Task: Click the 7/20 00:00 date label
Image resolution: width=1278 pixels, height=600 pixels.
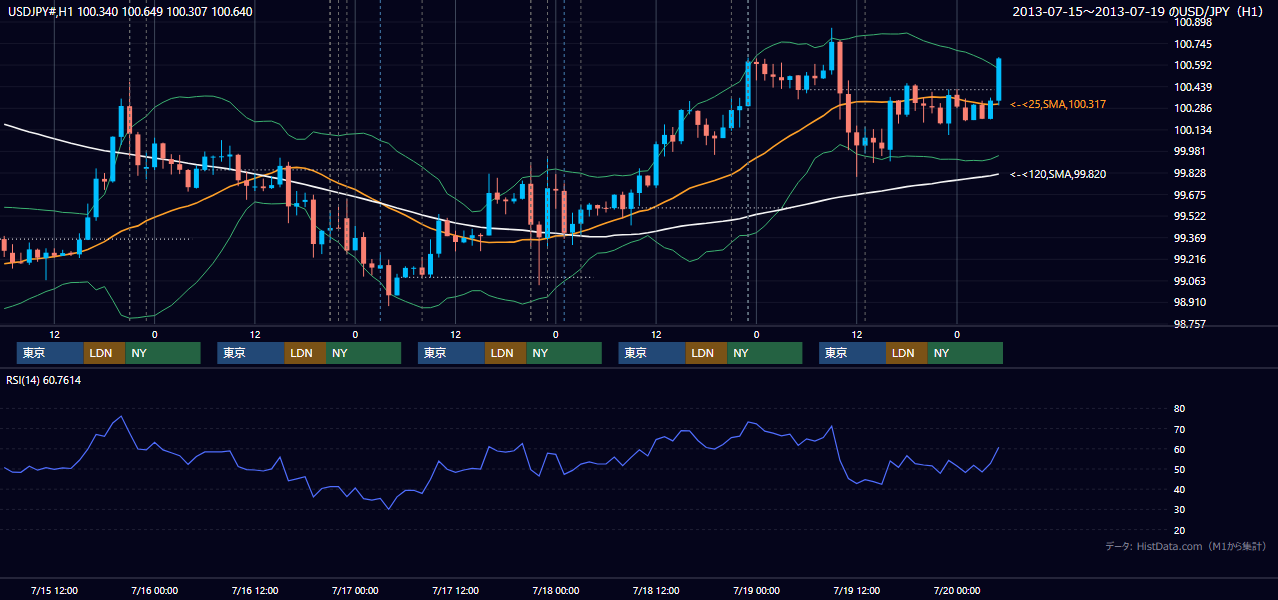Action: pyautogui.click(x=957, y=590)
